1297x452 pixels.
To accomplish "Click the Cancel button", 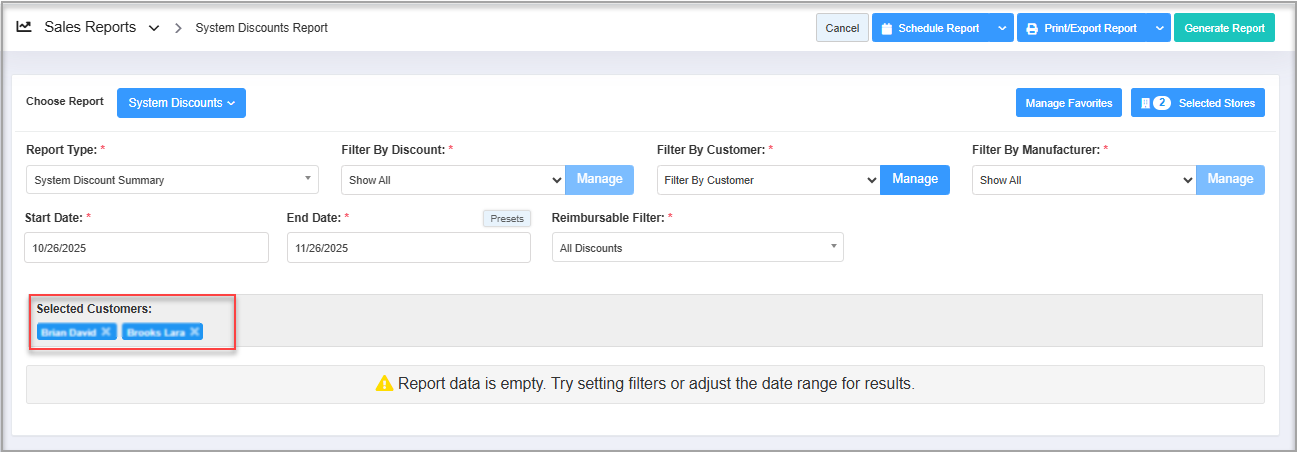I will [x=842, y=28].
